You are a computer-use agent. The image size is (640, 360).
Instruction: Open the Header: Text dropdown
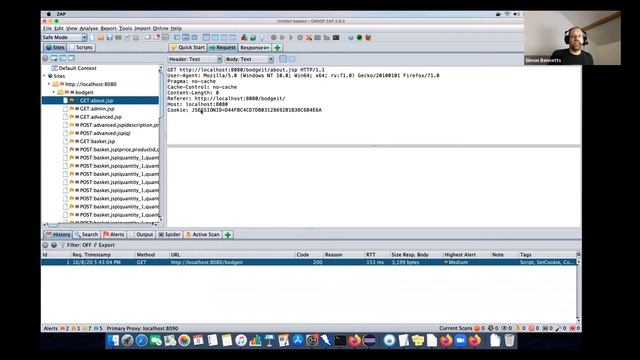(195, 59)
